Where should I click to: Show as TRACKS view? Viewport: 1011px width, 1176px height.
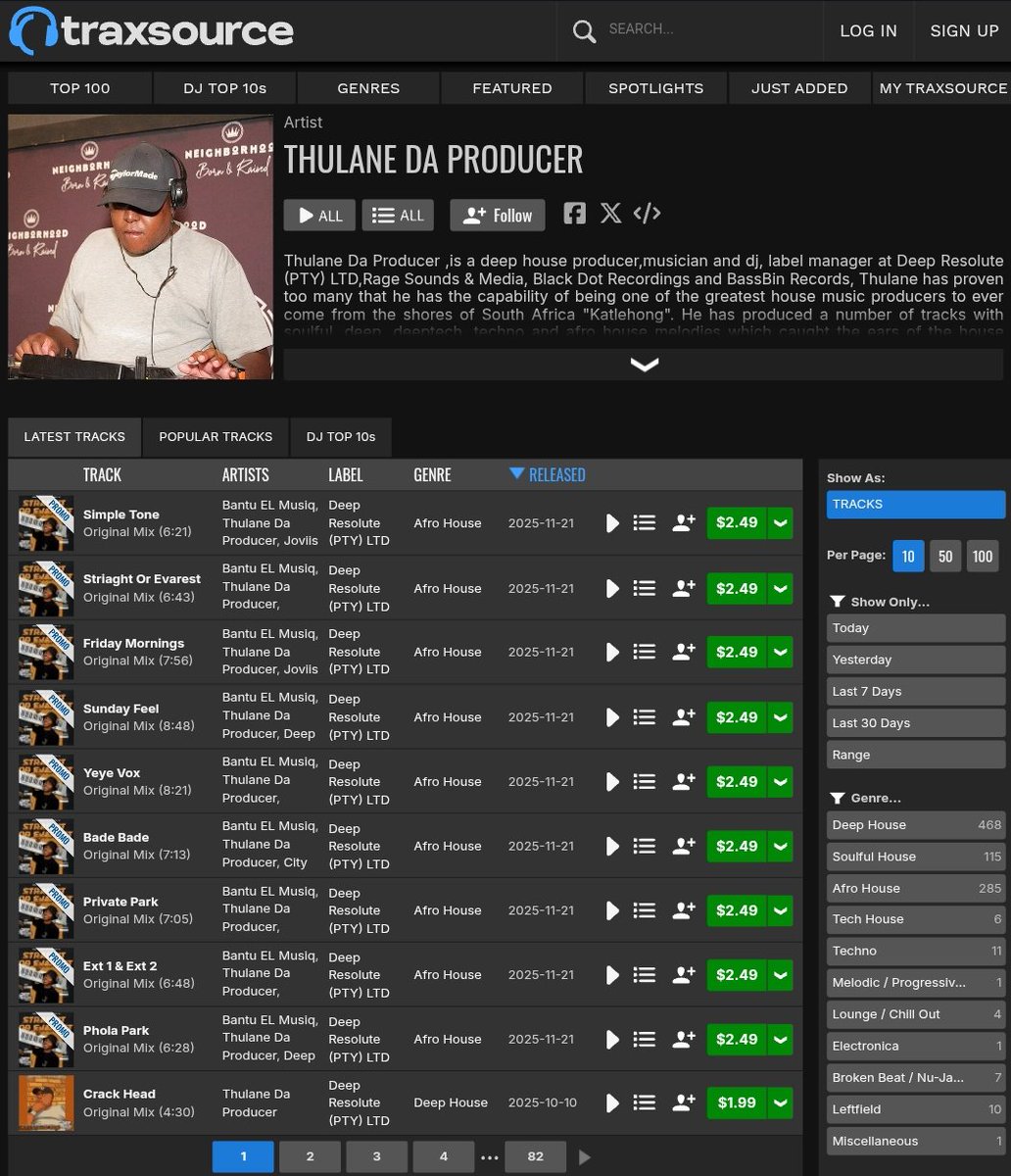coord(916,504)
